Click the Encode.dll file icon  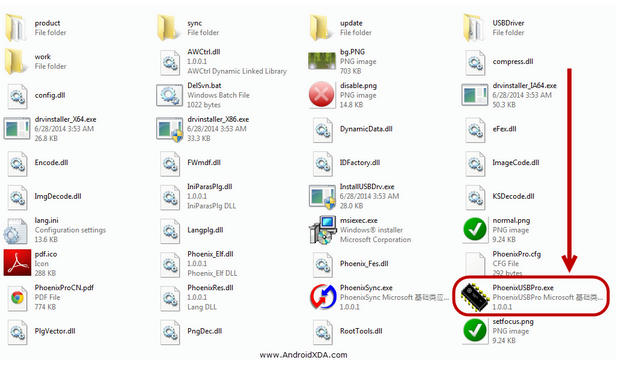(x=17, y=163)
